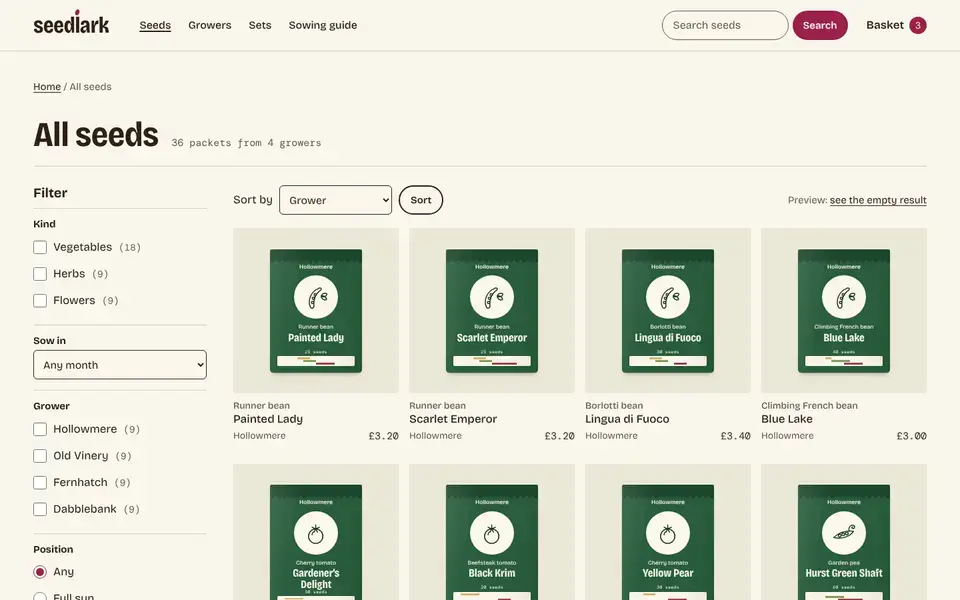The height and width of the screenshot is (600, 960).
Task: Click the see the empty result link
Action: point(878,200)
